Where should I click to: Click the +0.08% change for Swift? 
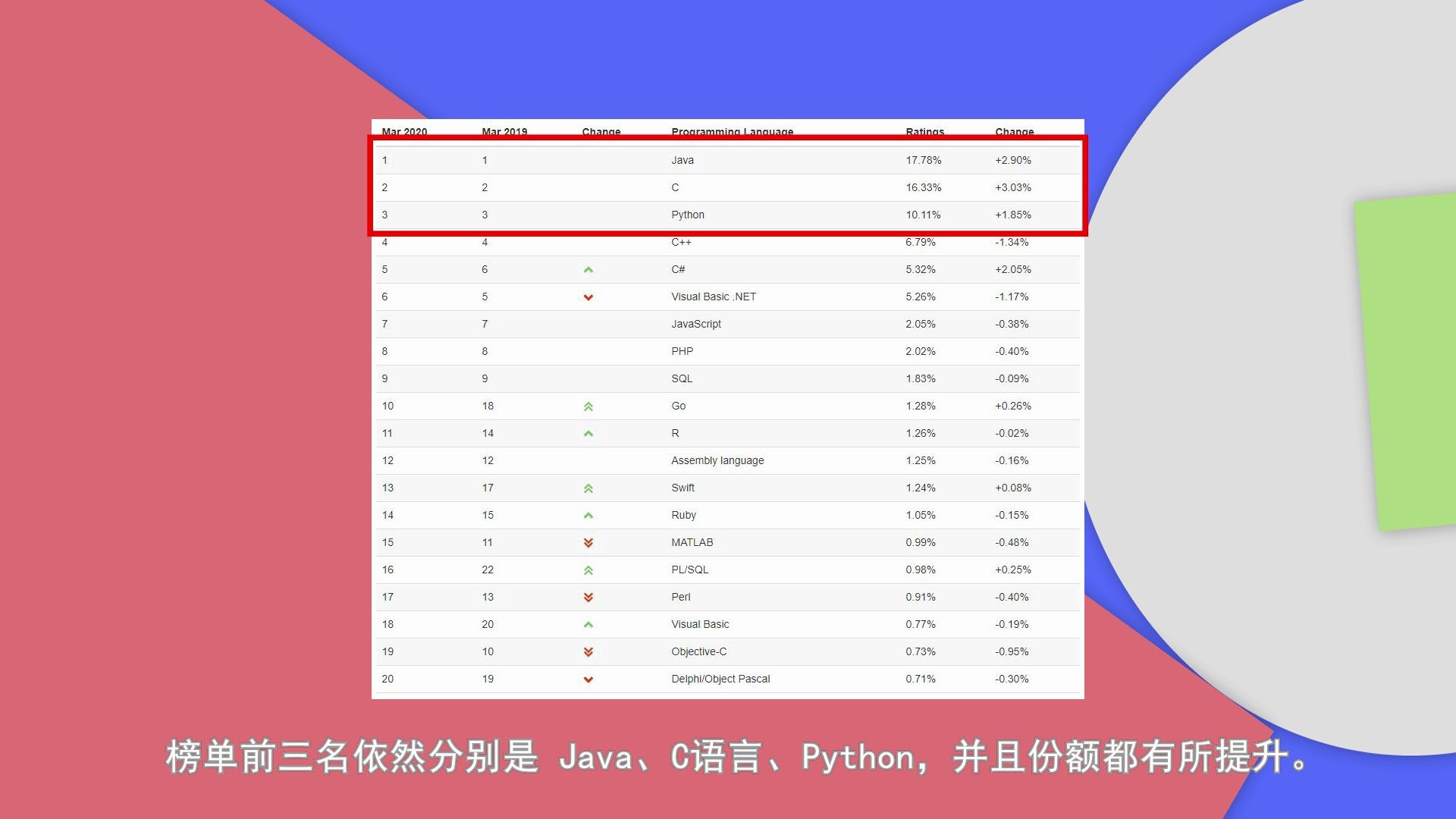pos(1013,488)
